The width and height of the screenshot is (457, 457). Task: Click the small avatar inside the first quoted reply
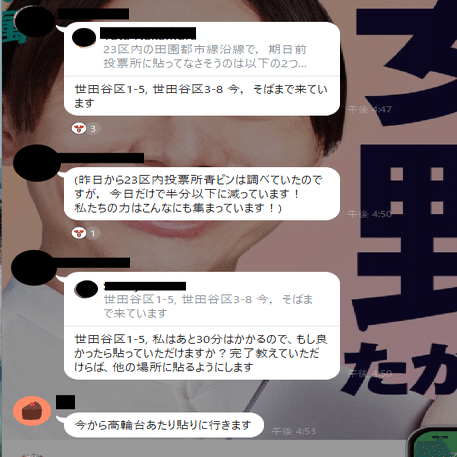point(84,37)
